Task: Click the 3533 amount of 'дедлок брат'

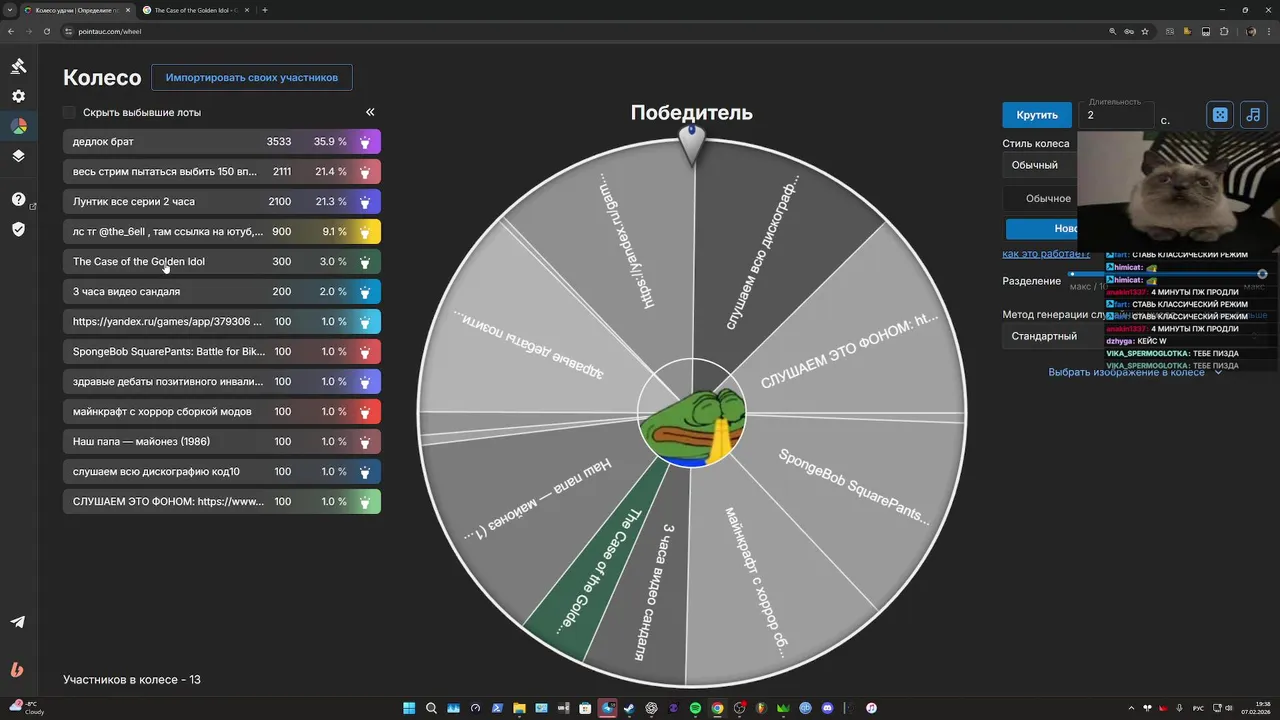Action: coord(279,142)
